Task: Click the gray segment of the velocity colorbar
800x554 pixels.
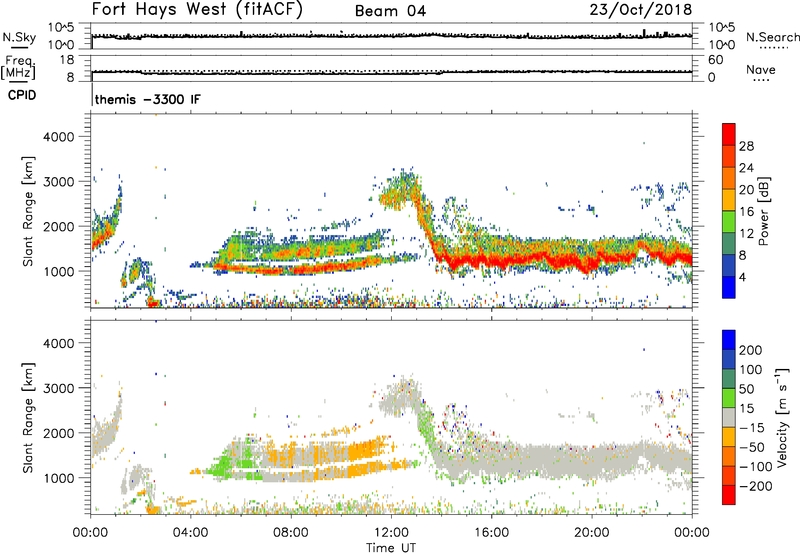Action: [x=729, y=418]
